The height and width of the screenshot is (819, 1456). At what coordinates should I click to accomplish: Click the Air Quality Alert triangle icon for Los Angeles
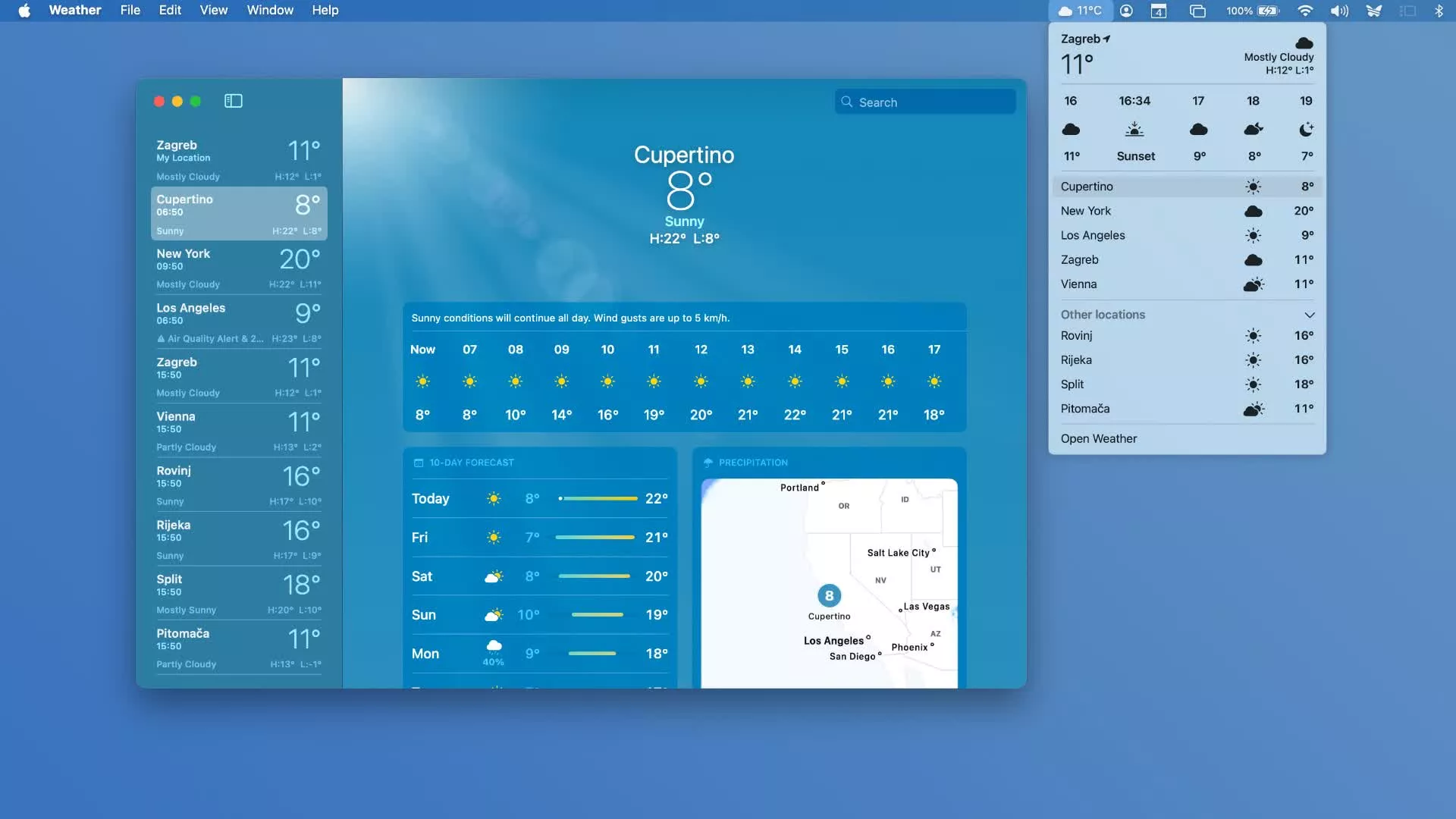(x=161, y=339)
